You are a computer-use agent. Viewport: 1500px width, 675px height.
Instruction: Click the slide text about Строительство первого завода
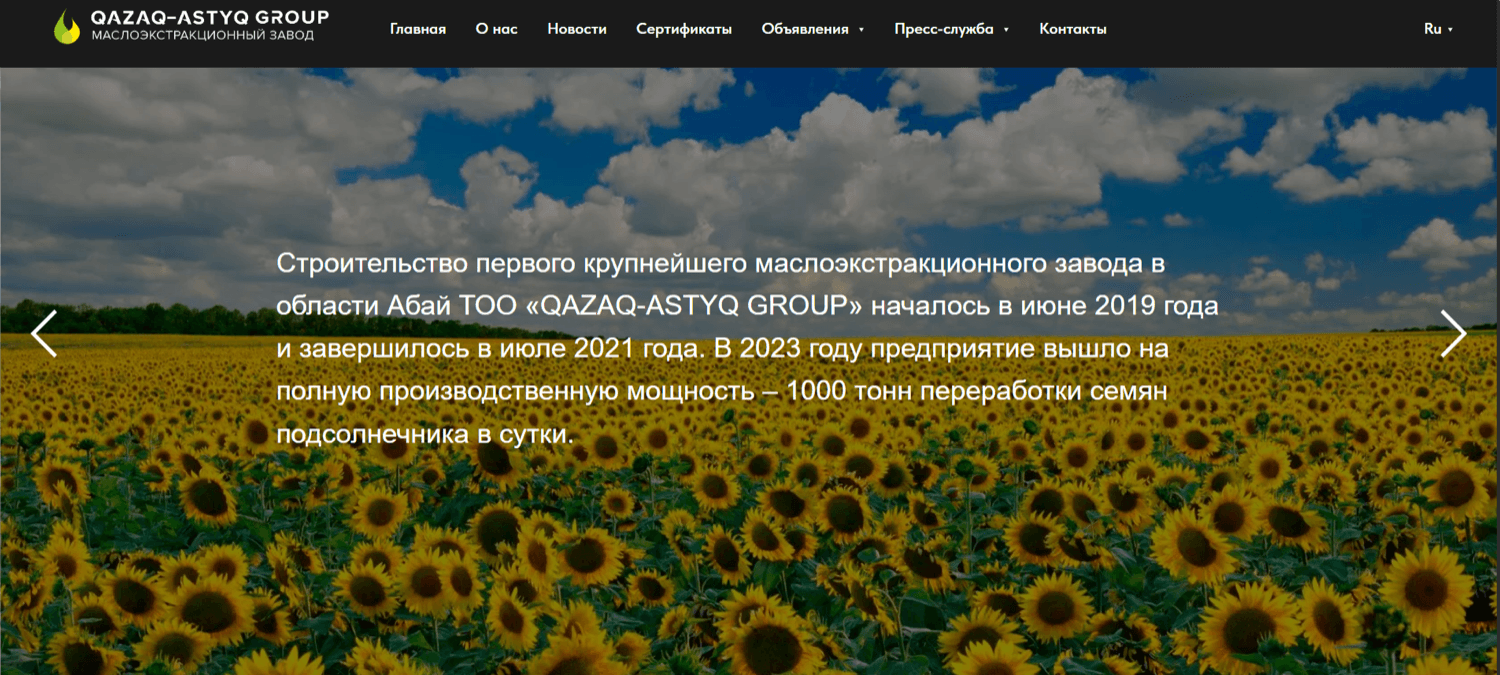[747, 350]
